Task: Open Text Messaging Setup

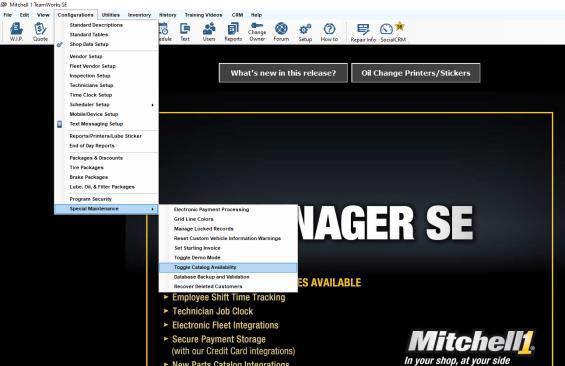Action: (x=106, y=124)
